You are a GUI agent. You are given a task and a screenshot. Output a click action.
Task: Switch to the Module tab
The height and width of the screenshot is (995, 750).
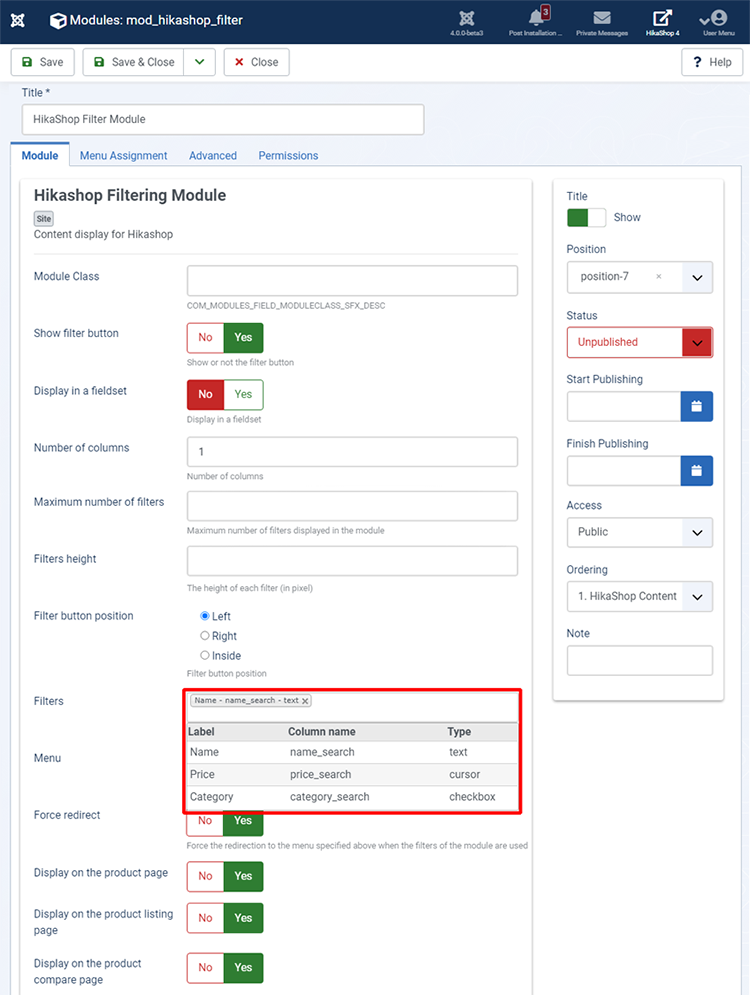[40, 155]
